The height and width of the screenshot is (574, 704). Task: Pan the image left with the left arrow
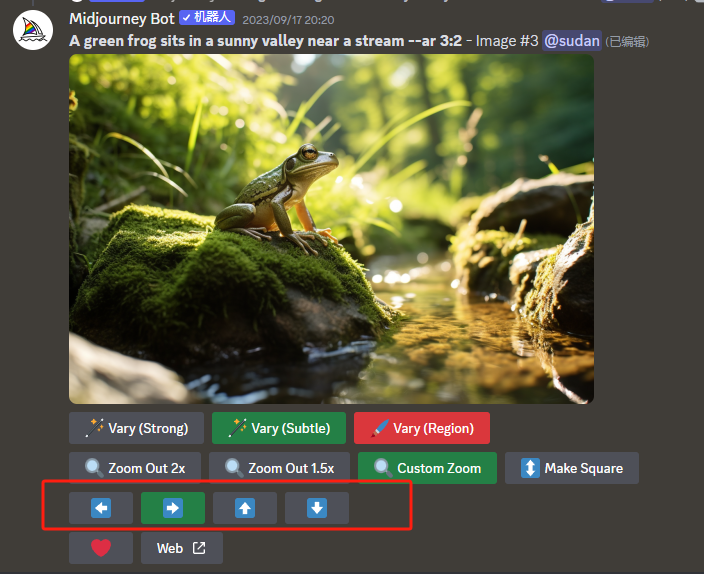click(x=101, y=508)
